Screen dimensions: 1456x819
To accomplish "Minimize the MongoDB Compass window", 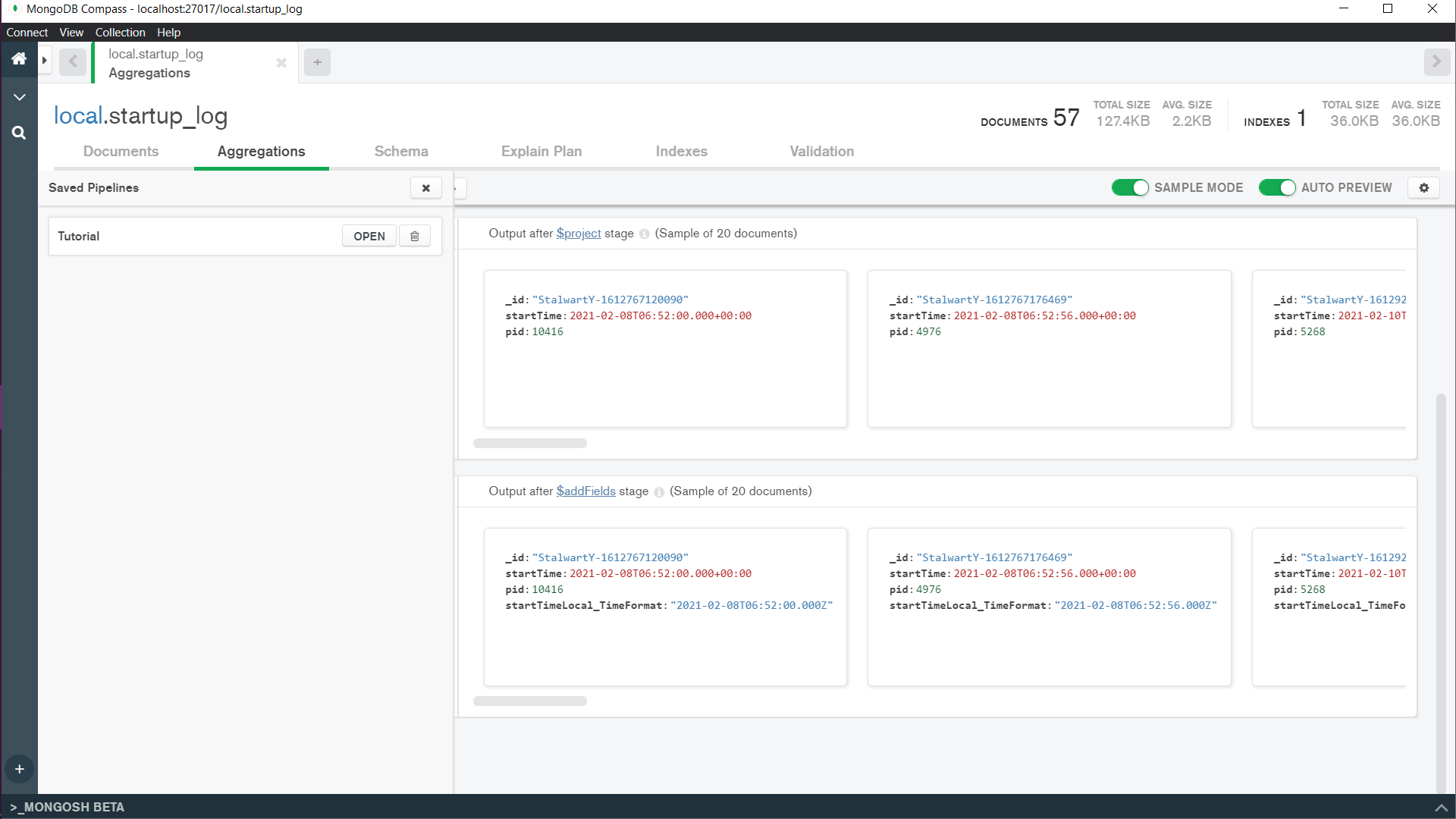I will [1343, 9].
